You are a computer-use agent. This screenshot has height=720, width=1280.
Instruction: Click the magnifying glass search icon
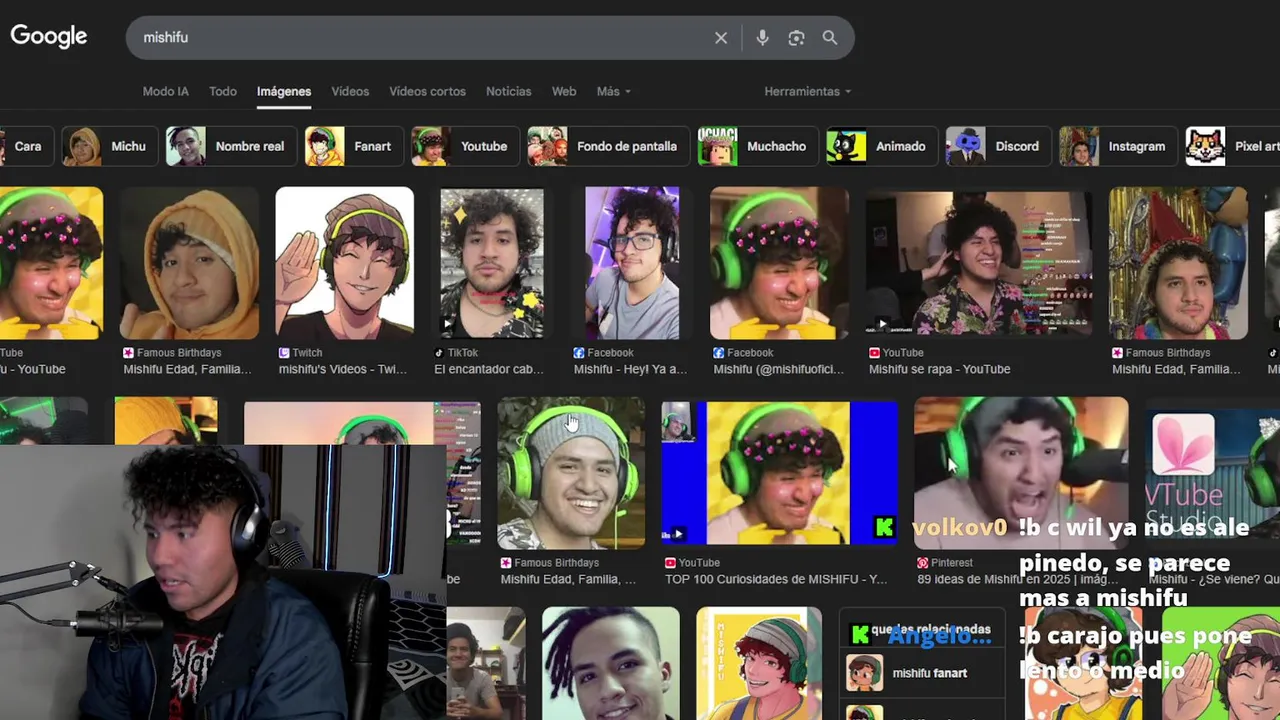click(830, 38)
